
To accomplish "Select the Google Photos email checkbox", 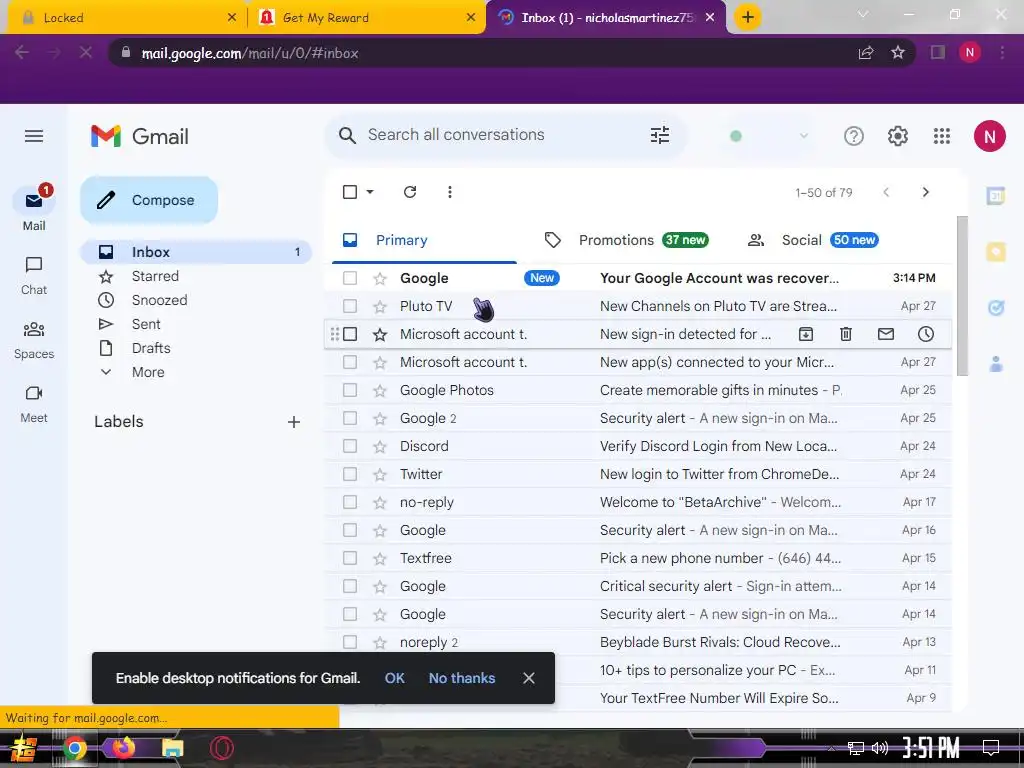I will [x=350, y=391].
